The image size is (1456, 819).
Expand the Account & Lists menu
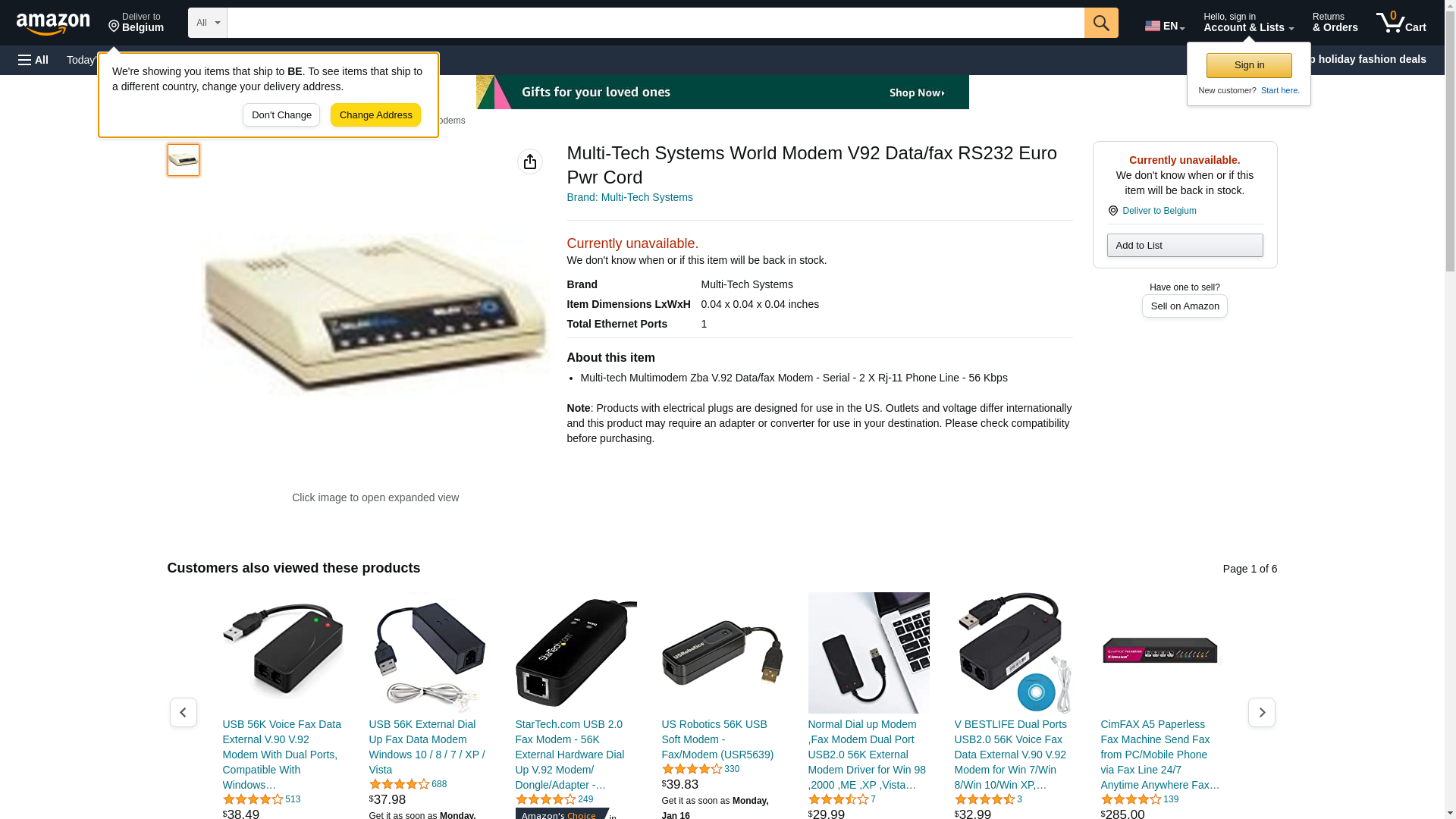pyautogui.click(x=1248, y=23)
